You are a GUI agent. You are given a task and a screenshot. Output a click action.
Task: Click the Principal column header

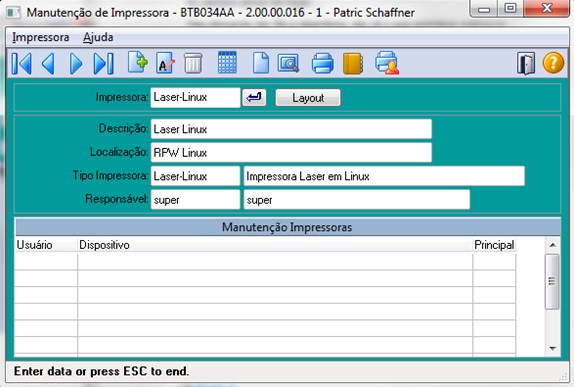click(494, 245)
